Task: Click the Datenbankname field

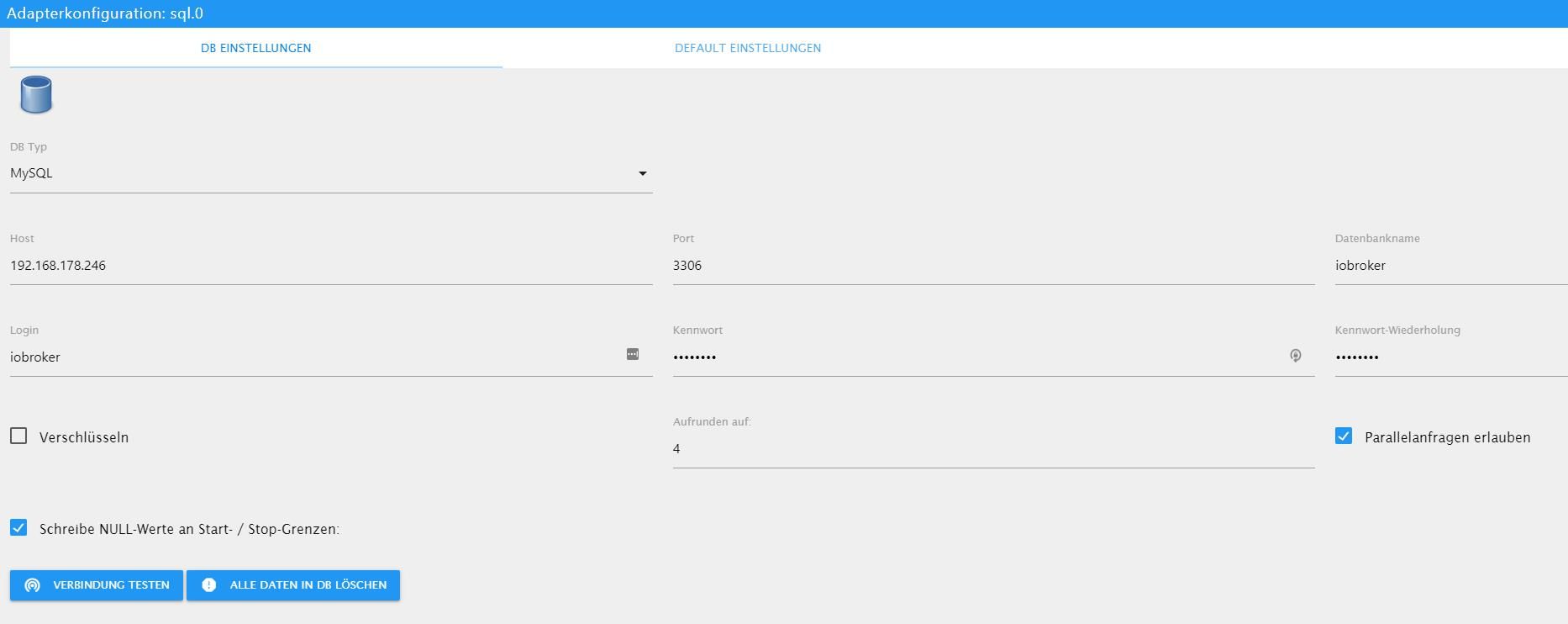Action: pos(1451,266)
